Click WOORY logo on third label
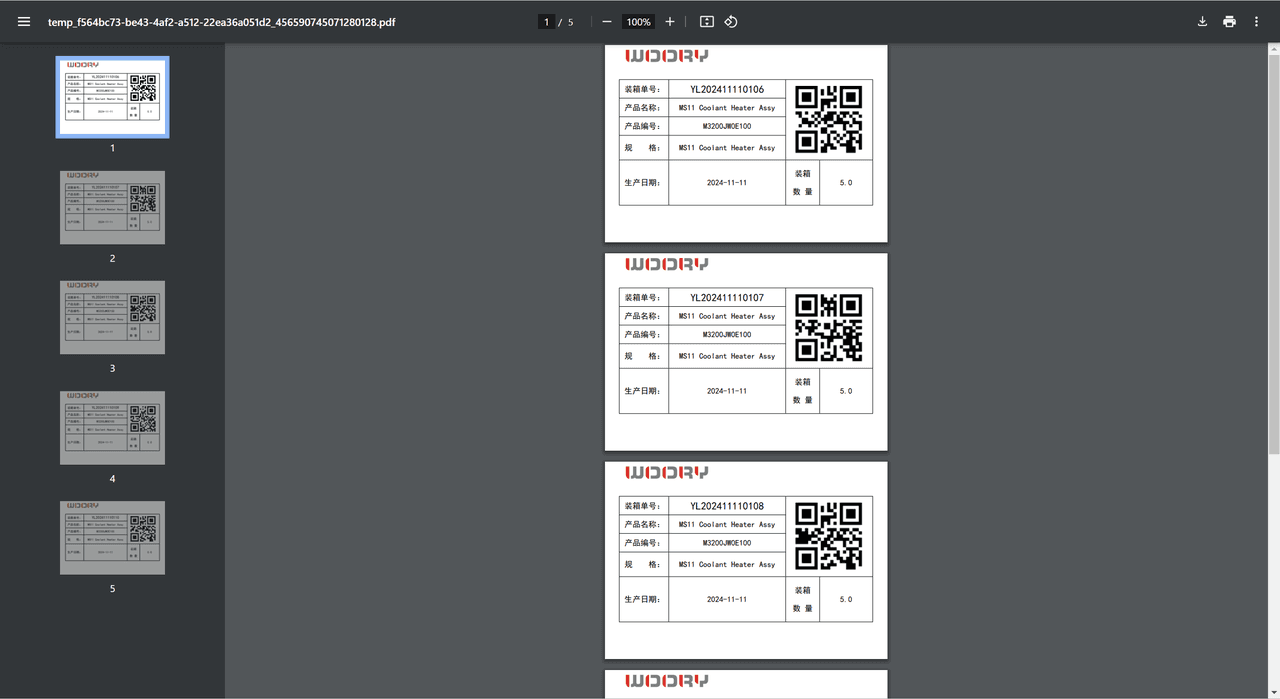Viewport: 1280px width, 699px height. coord(666,472)
